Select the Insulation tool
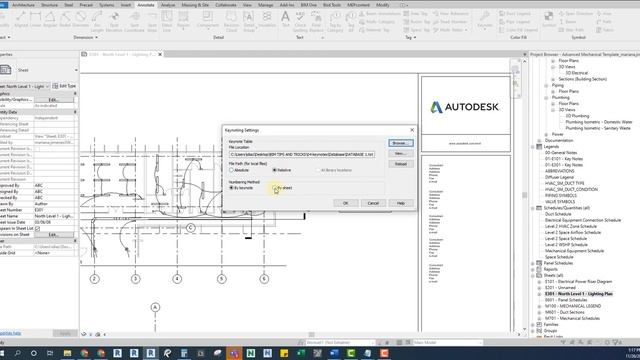 (x=267, y=20)
